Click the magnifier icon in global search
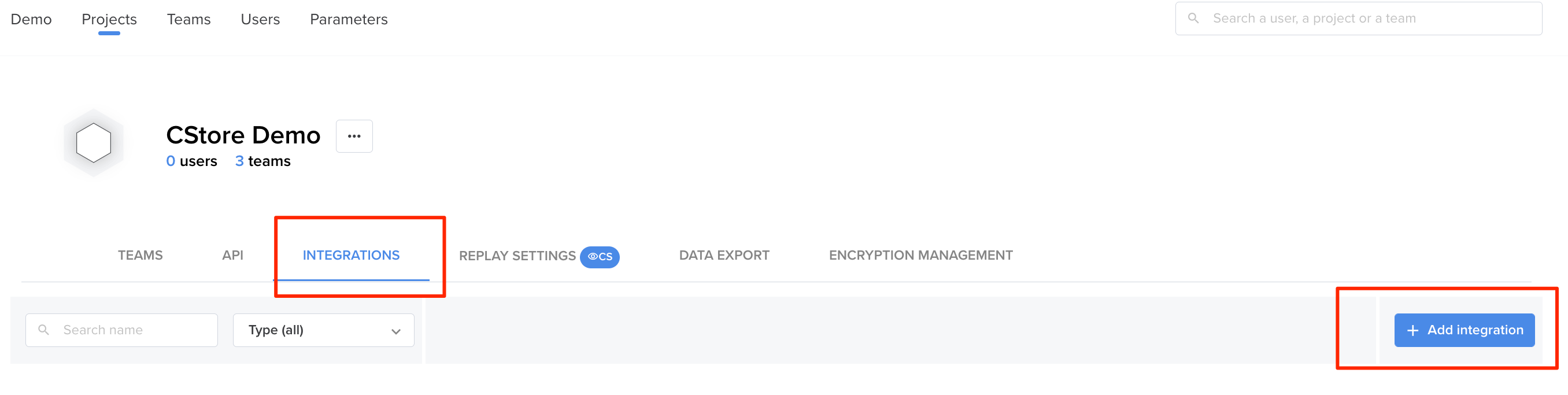1568x395 pixels. (1193, 19)
